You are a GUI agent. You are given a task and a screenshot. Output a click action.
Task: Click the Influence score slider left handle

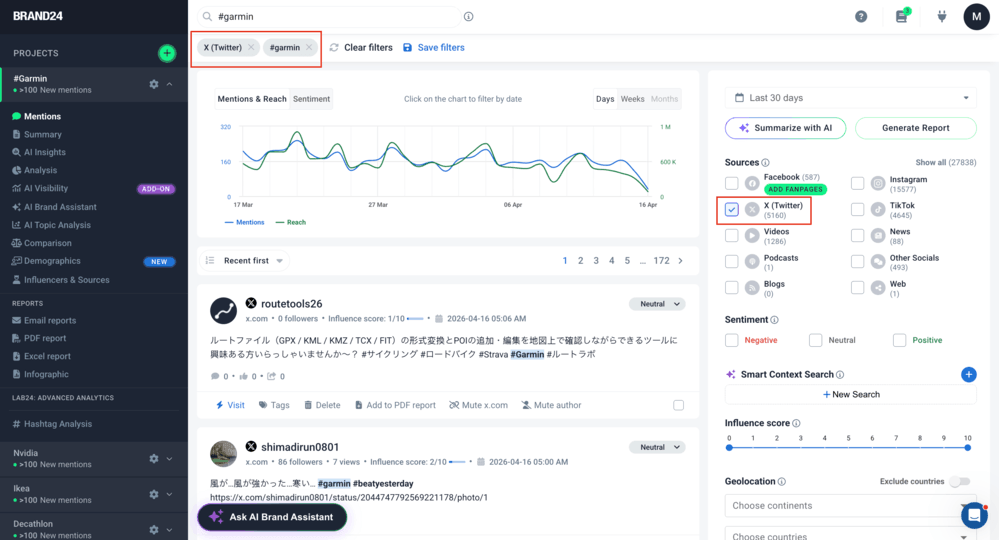(x=729, y=448)
